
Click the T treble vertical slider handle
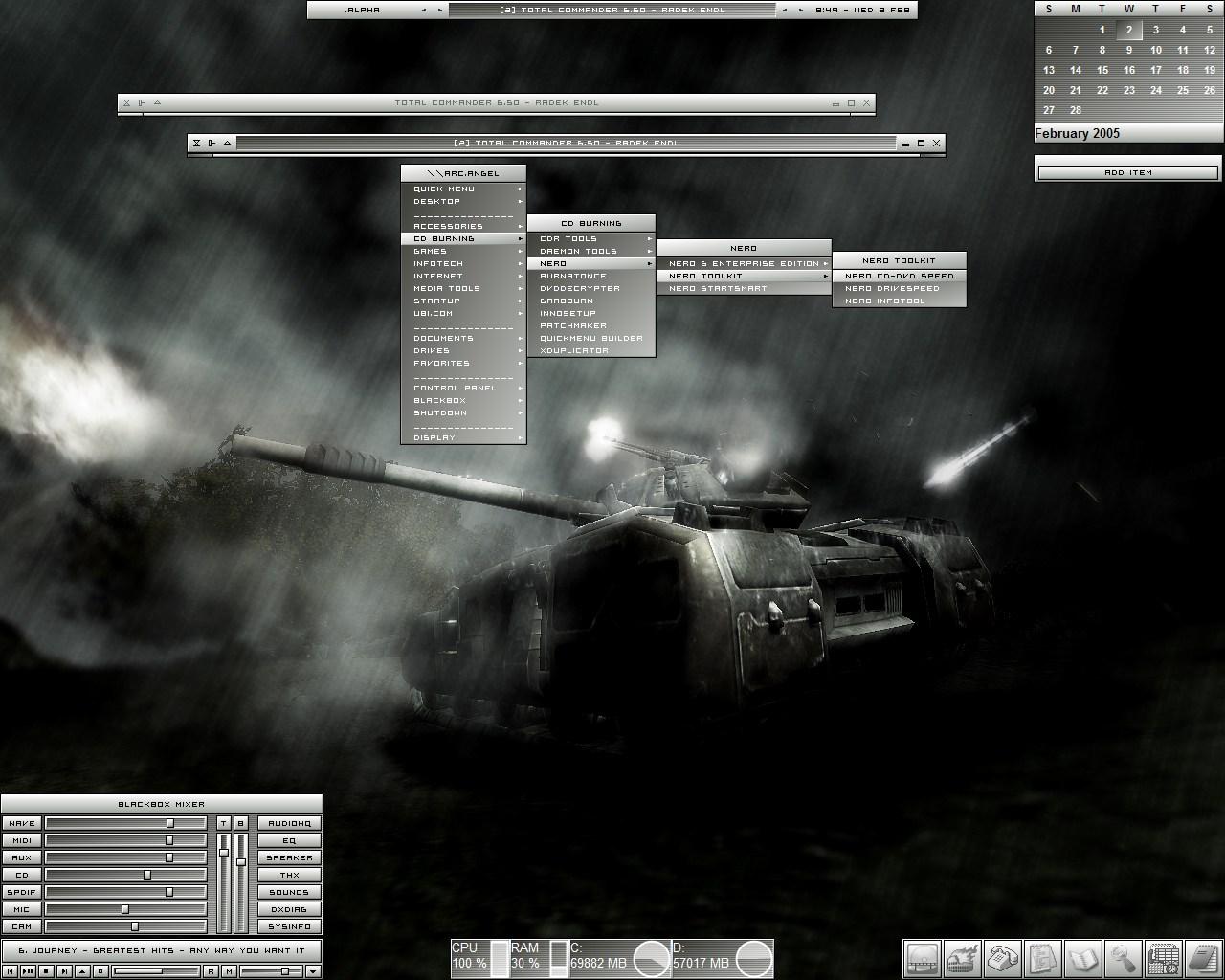pyautogui.click(x=224, y=852)
